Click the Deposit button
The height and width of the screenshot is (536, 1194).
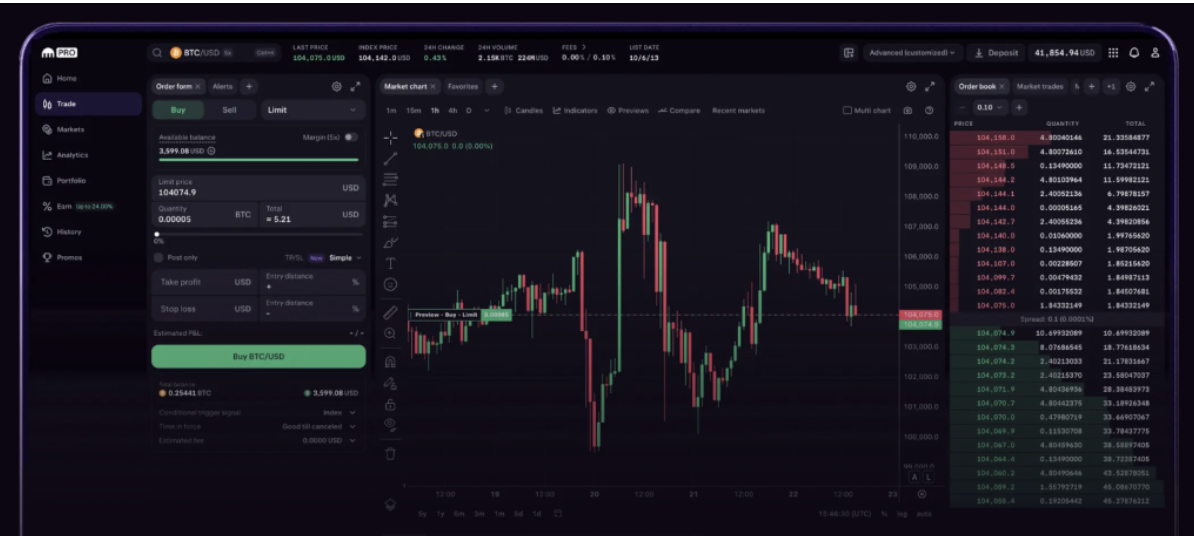tap(997, 53)
